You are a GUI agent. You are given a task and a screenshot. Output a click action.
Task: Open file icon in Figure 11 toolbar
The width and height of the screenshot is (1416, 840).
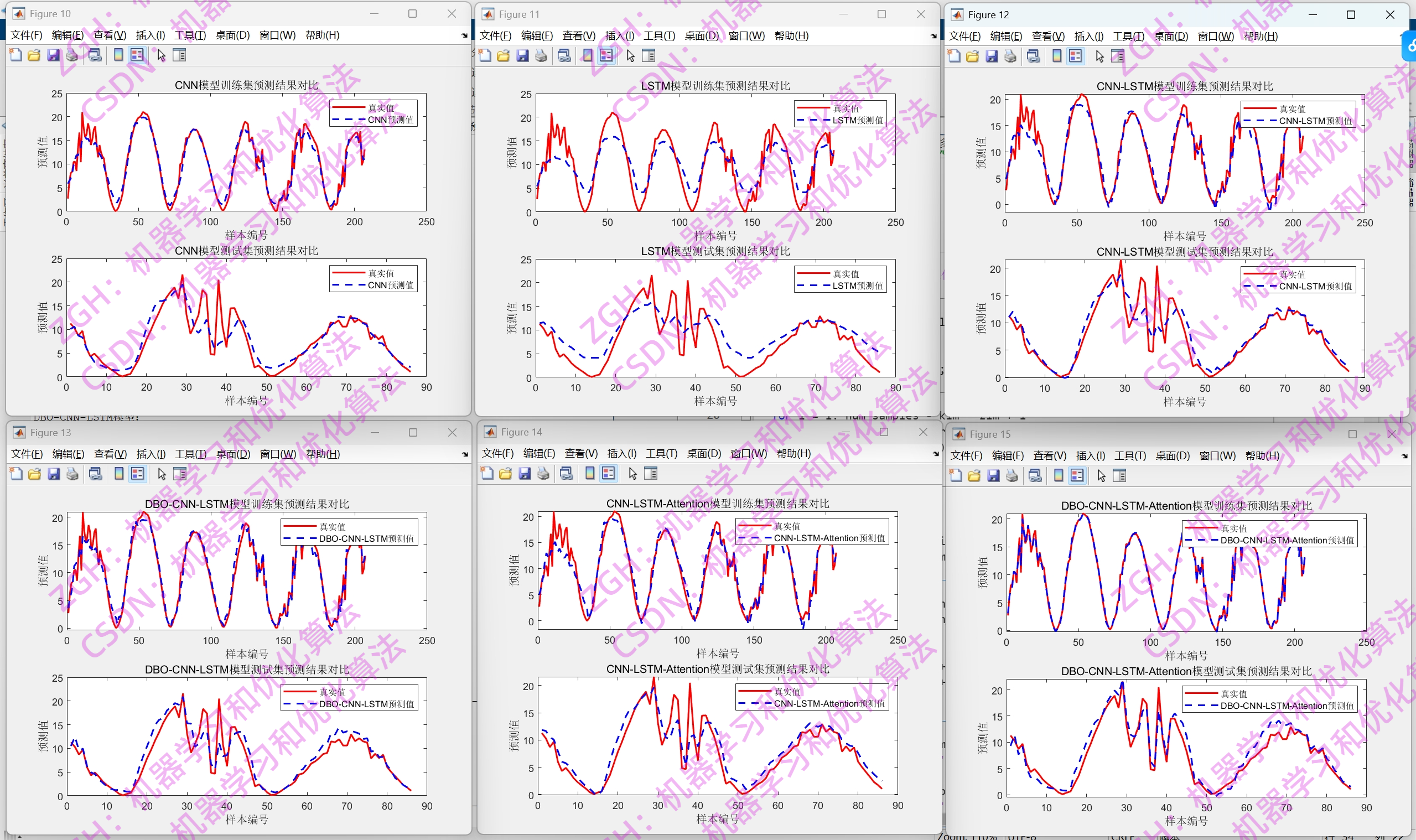pyautogui.click(x=503, y=55)
